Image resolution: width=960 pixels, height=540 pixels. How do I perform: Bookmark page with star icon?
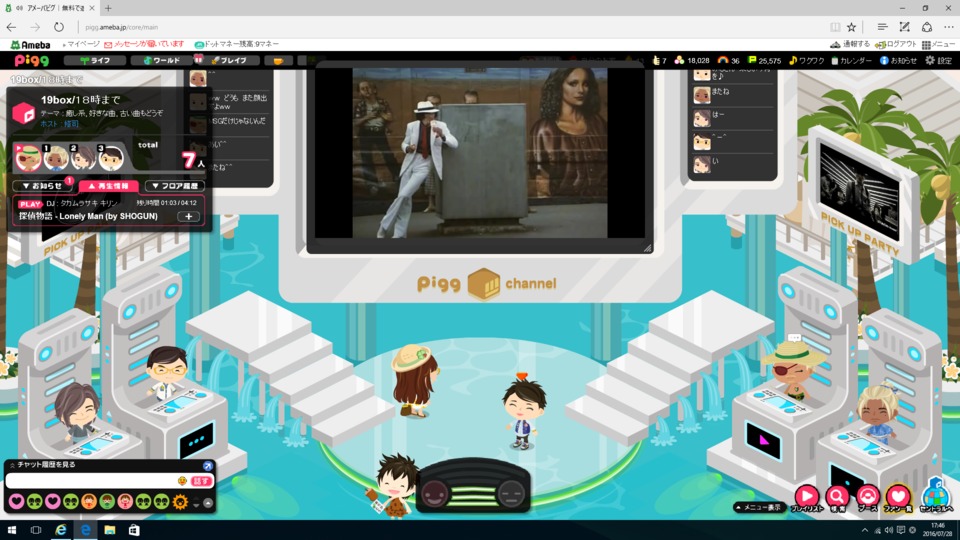(x=852, y=27)
